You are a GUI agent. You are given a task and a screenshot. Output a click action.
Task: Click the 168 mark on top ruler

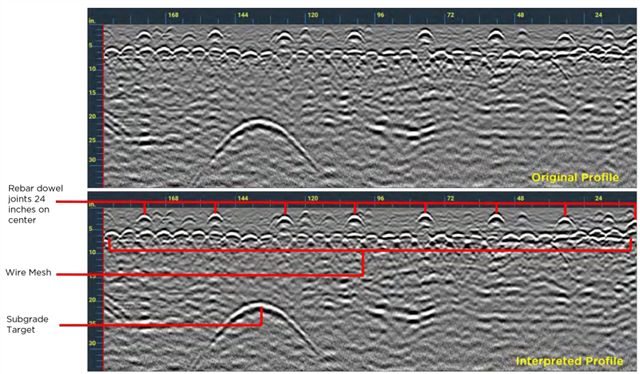(173, 15)
